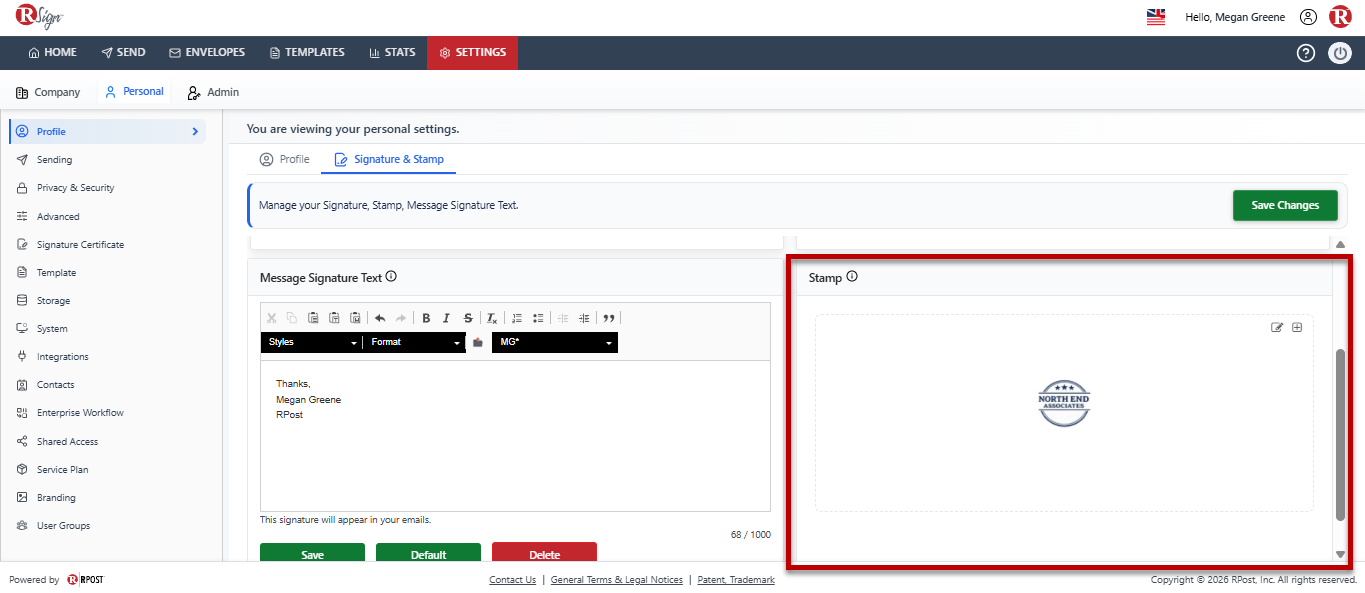Open Signature Certificate in sidebar
The height and width of the screenshot is (593, 1365).
point(81,245)
